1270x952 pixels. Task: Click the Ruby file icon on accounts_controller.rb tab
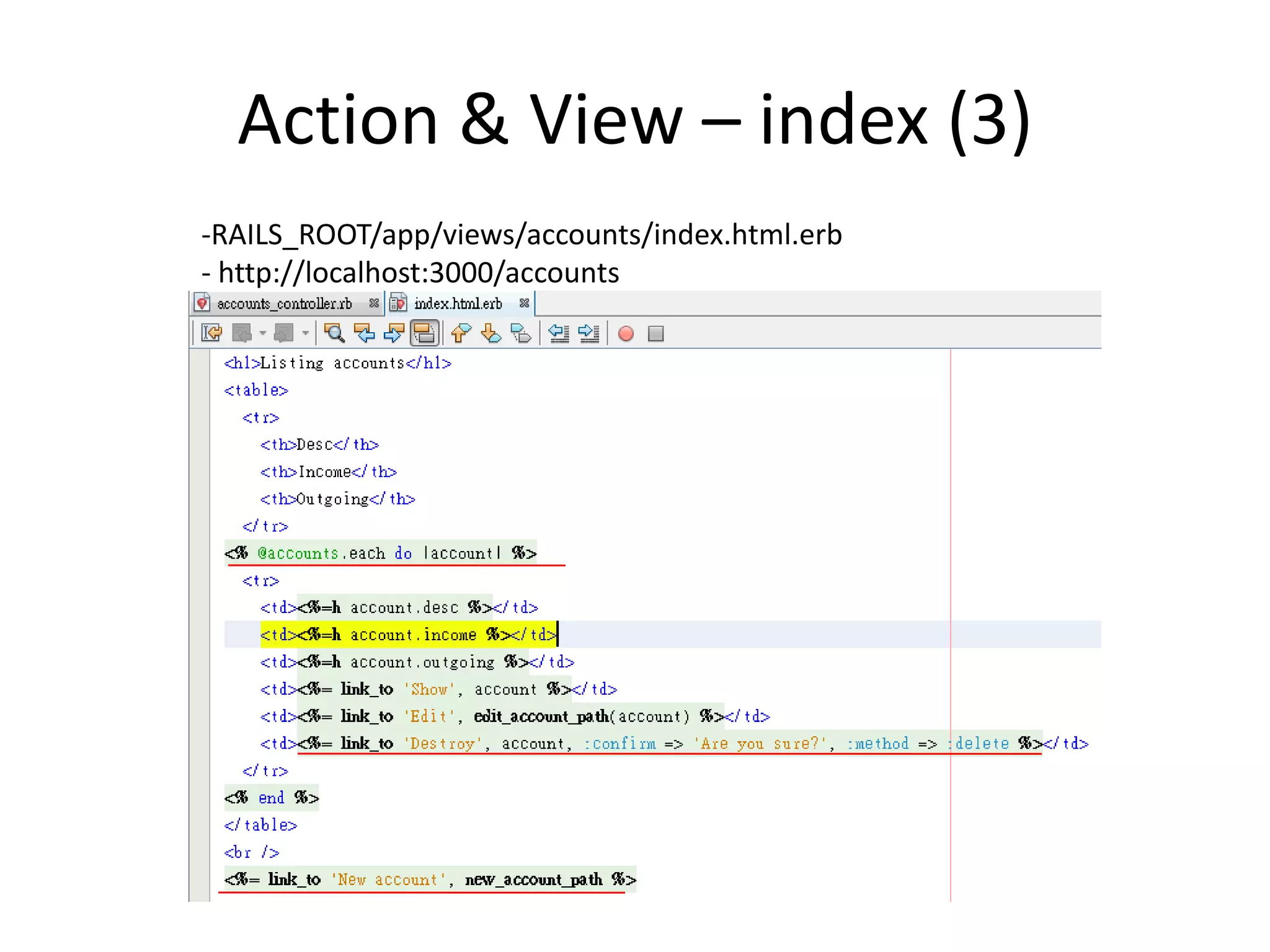202,303
